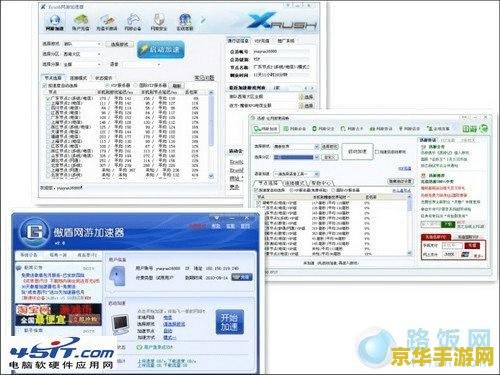Screen dimensions: 500x375
Task: Click the green window node list scrollbar
Action: 410,225
